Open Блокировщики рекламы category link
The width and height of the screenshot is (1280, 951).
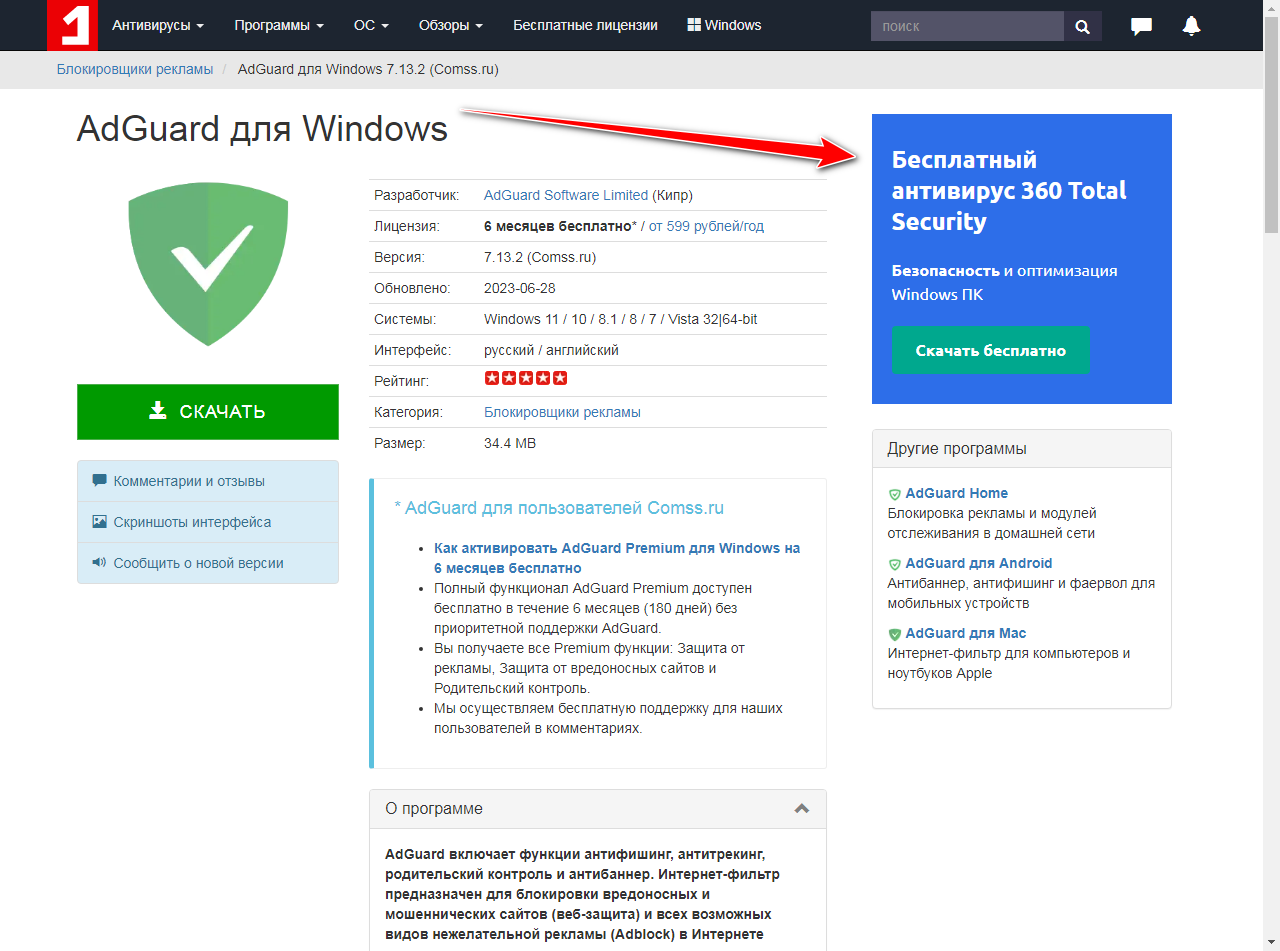click(562, 412)
